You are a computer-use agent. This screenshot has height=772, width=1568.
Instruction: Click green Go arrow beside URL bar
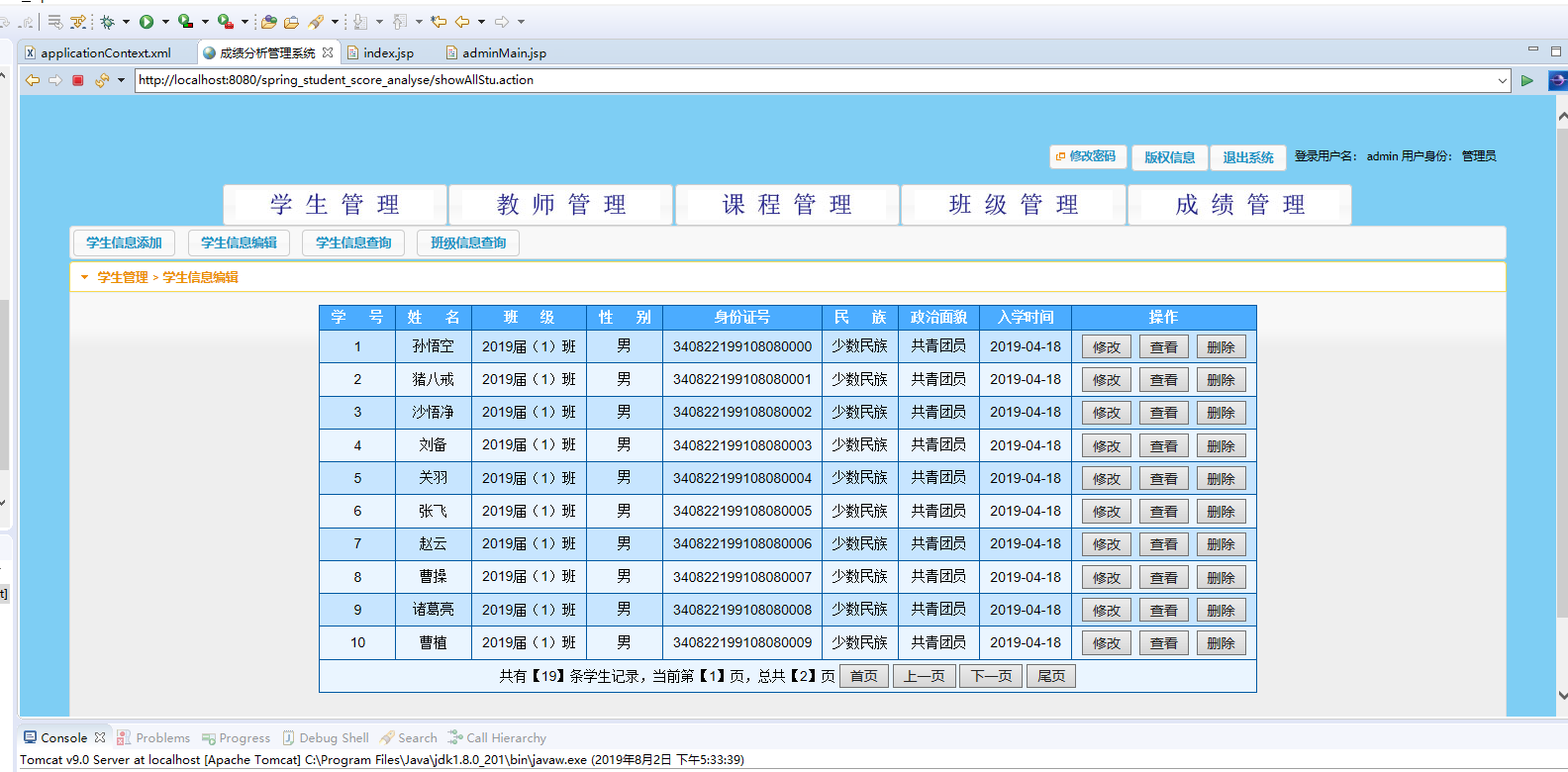click(1527, 80)
